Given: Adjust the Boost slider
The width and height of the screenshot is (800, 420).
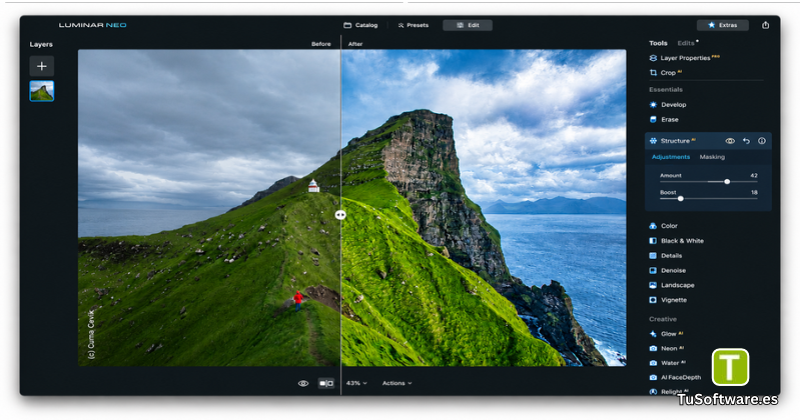Looking at the screenshot, I should [680, 199].
